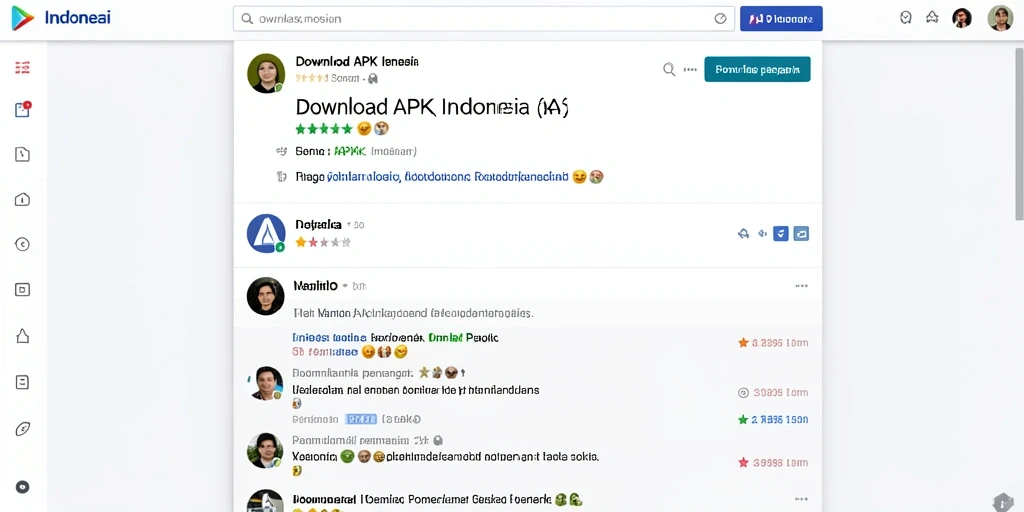Click the green five-star rating row
Image resolution: width=1024 pixels, height=512 pixels.
[x=324, y=129]
